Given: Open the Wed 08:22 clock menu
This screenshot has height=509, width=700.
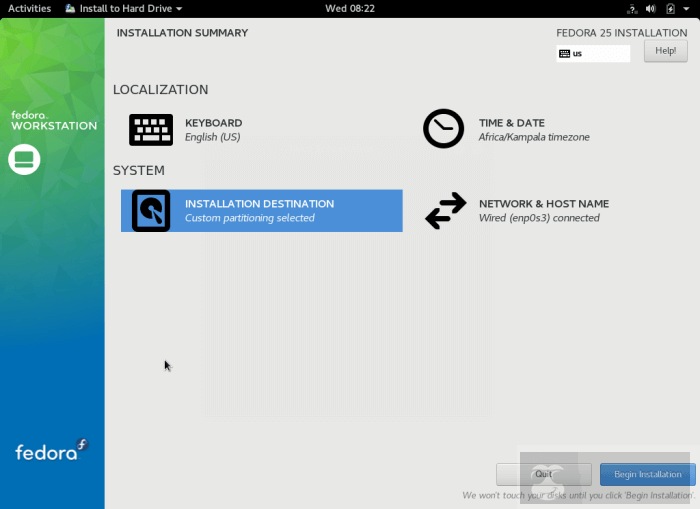Looking at the screenshot, I should [350, 8].
